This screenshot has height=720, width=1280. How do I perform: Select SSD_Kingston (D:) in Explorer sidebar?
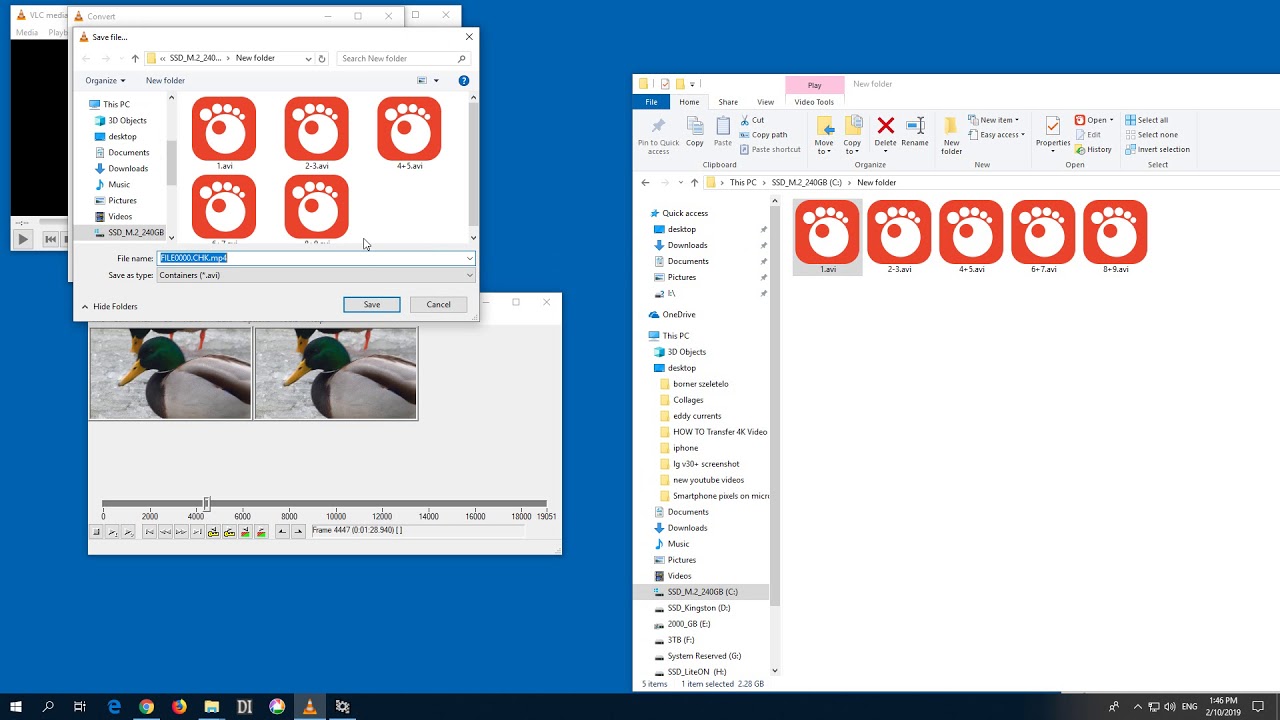[x=698, y=608]
